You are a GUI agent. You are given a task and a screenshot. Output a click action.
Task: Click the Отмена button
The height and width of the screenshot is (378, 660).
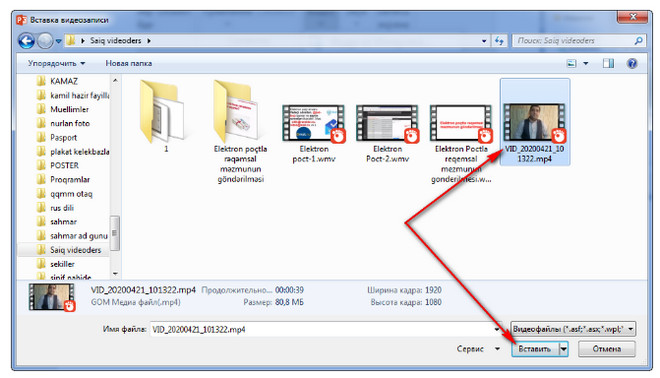tap(607, 349)
